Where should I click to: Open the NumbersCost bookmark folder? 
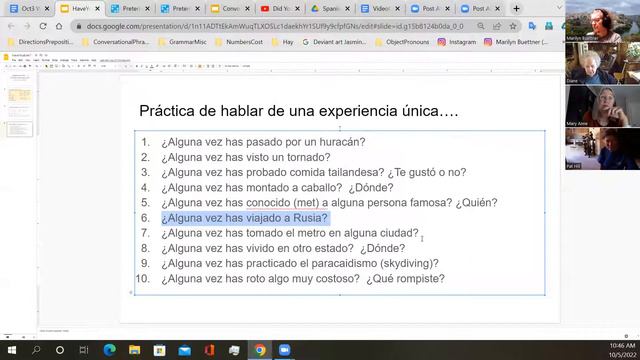[239, 42]
